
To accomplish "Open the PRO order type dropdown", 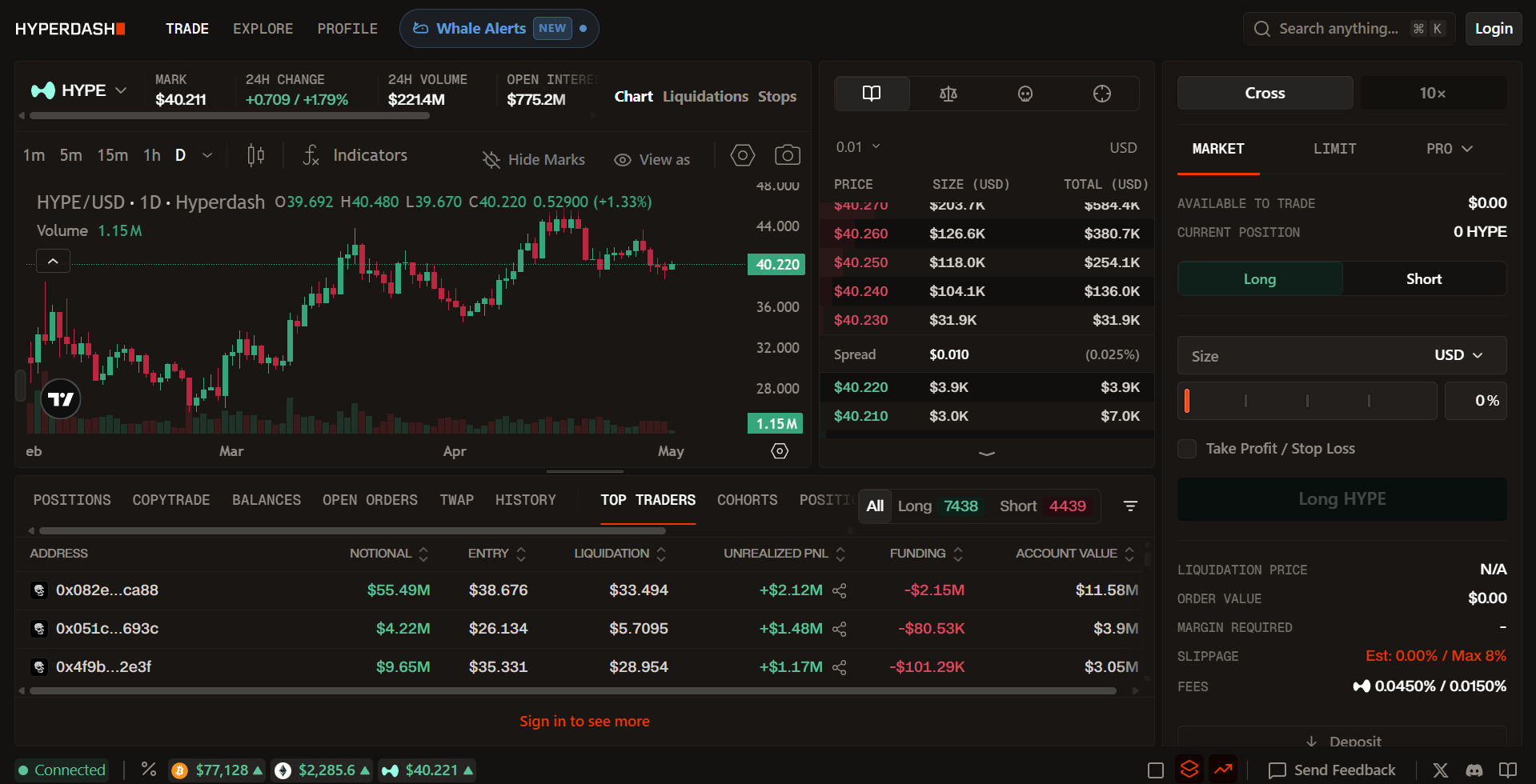I will 1449,149.
